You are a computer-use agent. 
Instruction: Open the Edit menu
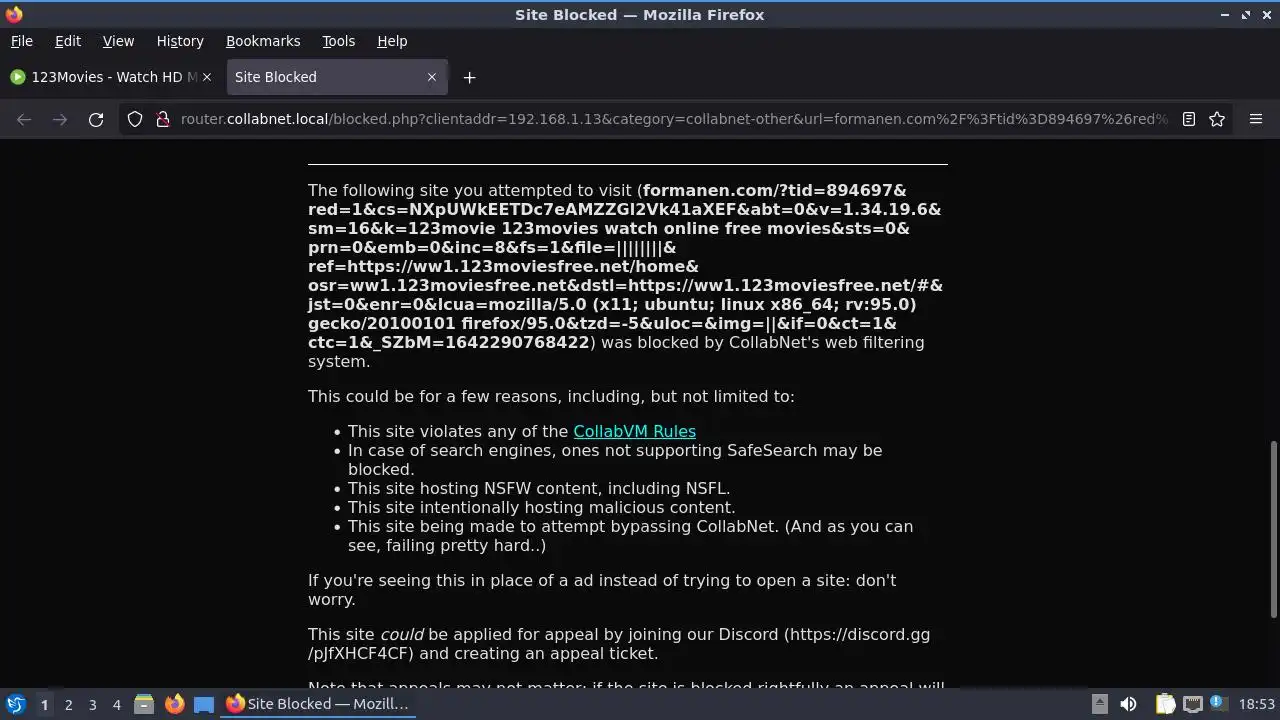coord(68,41)
